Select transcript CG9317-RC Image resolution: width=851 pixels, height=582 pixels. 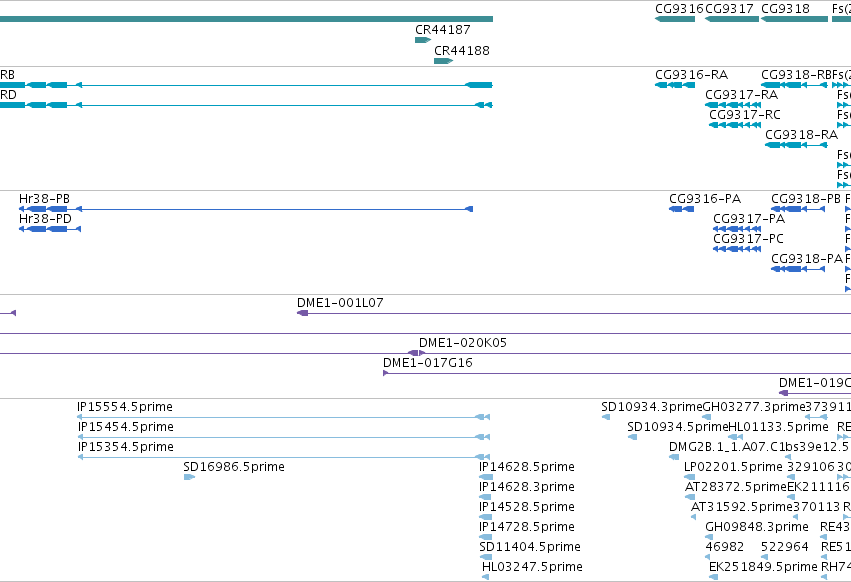click(745, 115)
